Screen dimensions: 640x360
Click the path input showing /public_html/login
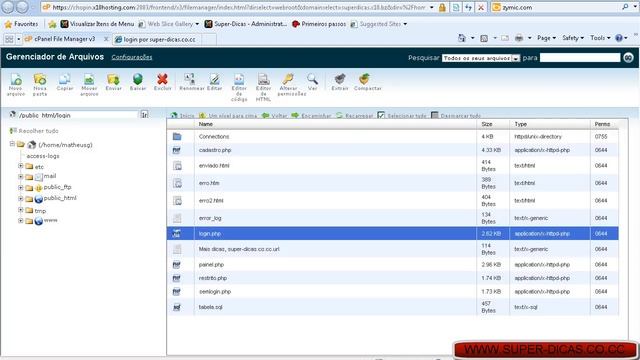78,115
